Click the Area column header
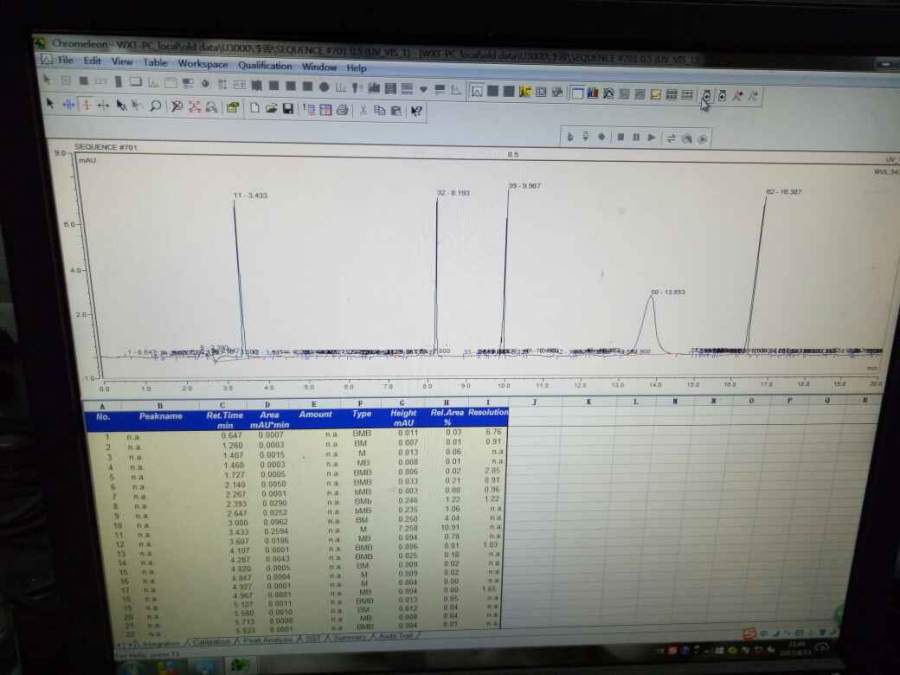Image resolution: width=900 pixels, height=675 pixels. point(269,420)
